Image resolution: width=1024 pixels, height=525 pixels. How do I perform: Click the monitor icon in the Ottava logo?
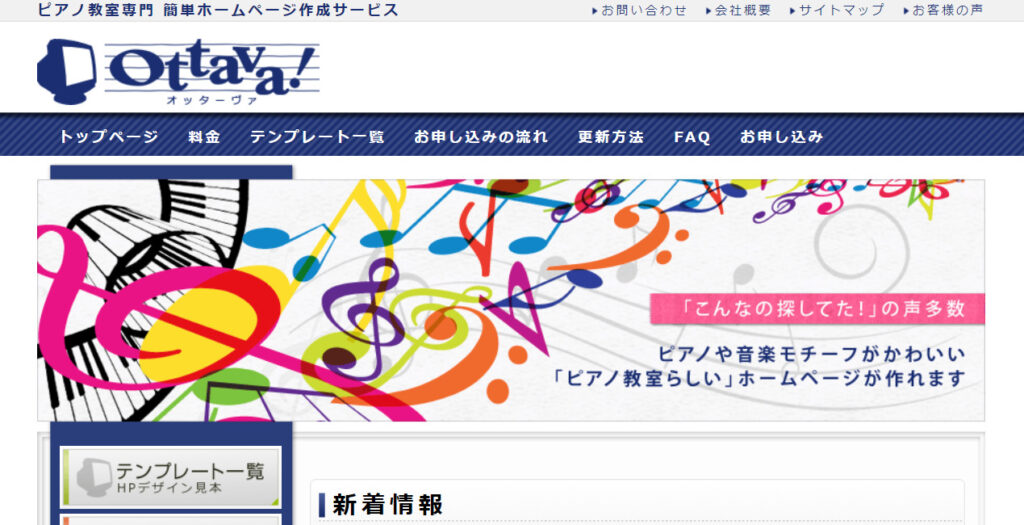click(x=66, y=69)
